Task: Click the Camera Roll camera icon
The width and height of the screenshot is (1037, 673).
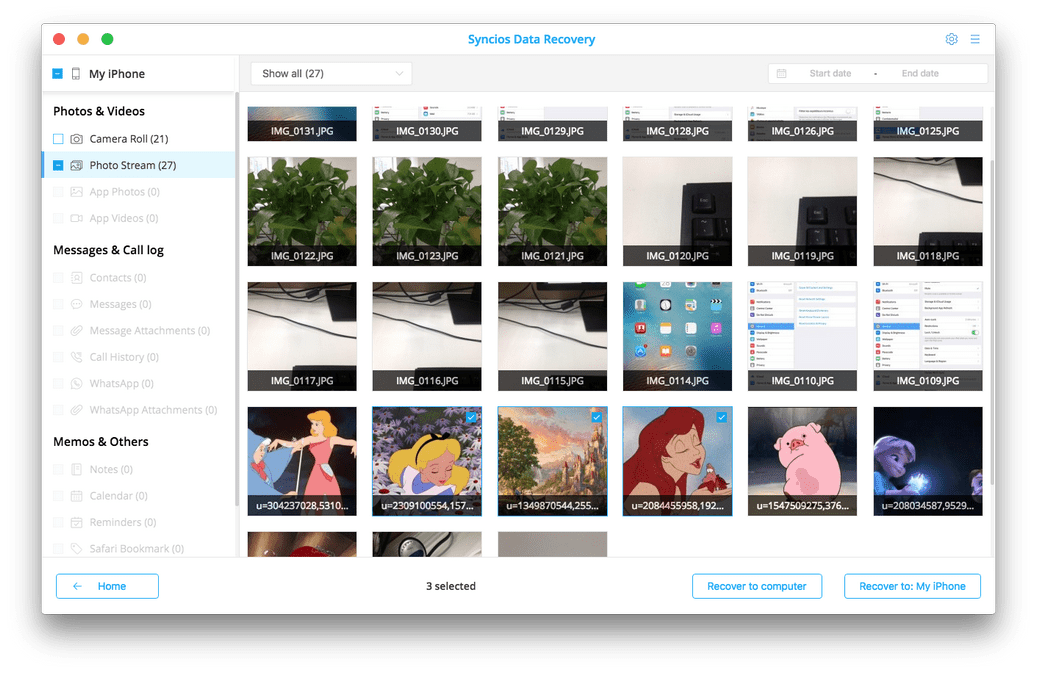Action: pyautogui.click(x=77, y=139)
